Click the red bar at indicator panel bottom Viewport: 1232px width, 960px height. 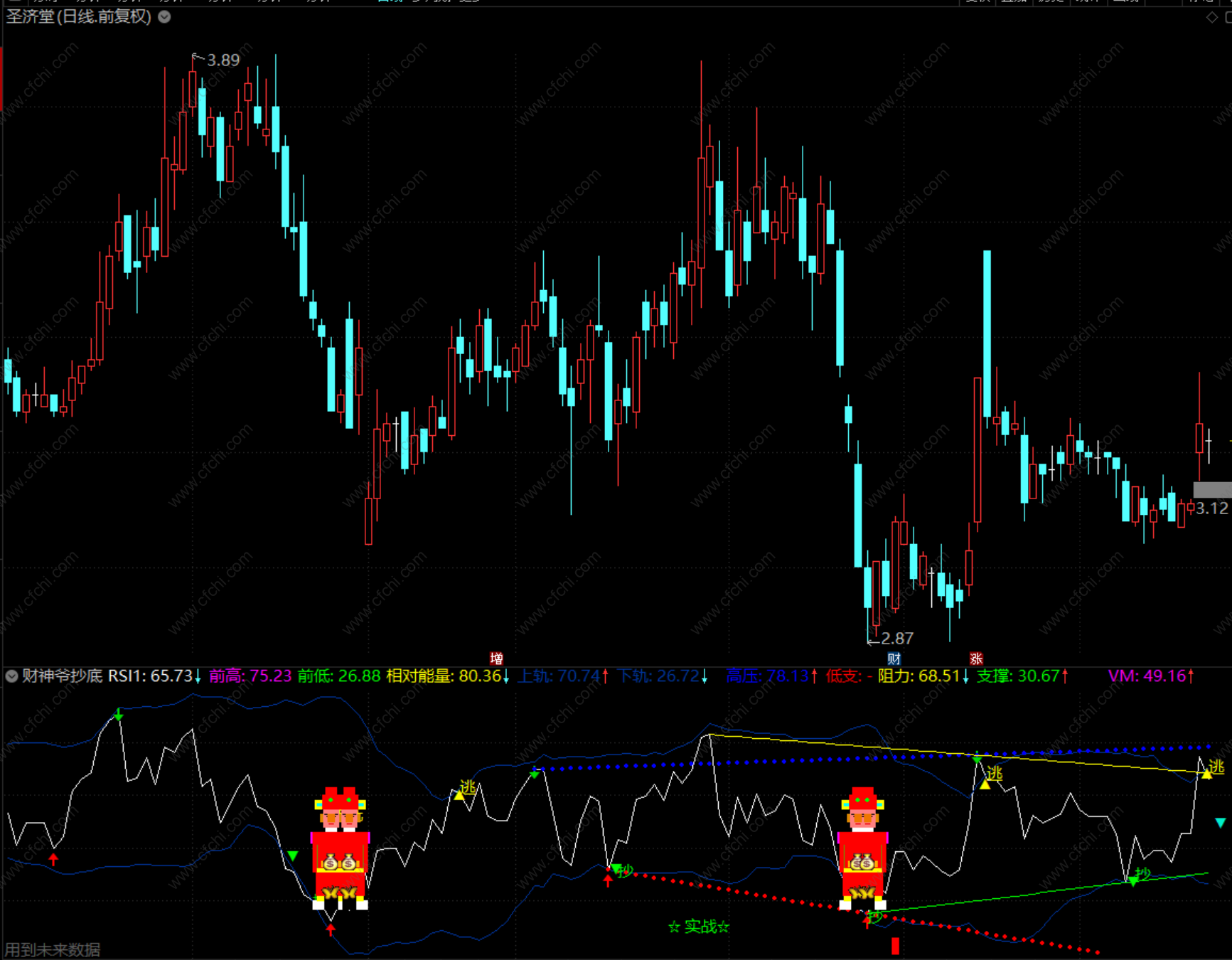[x=895, y=945]
